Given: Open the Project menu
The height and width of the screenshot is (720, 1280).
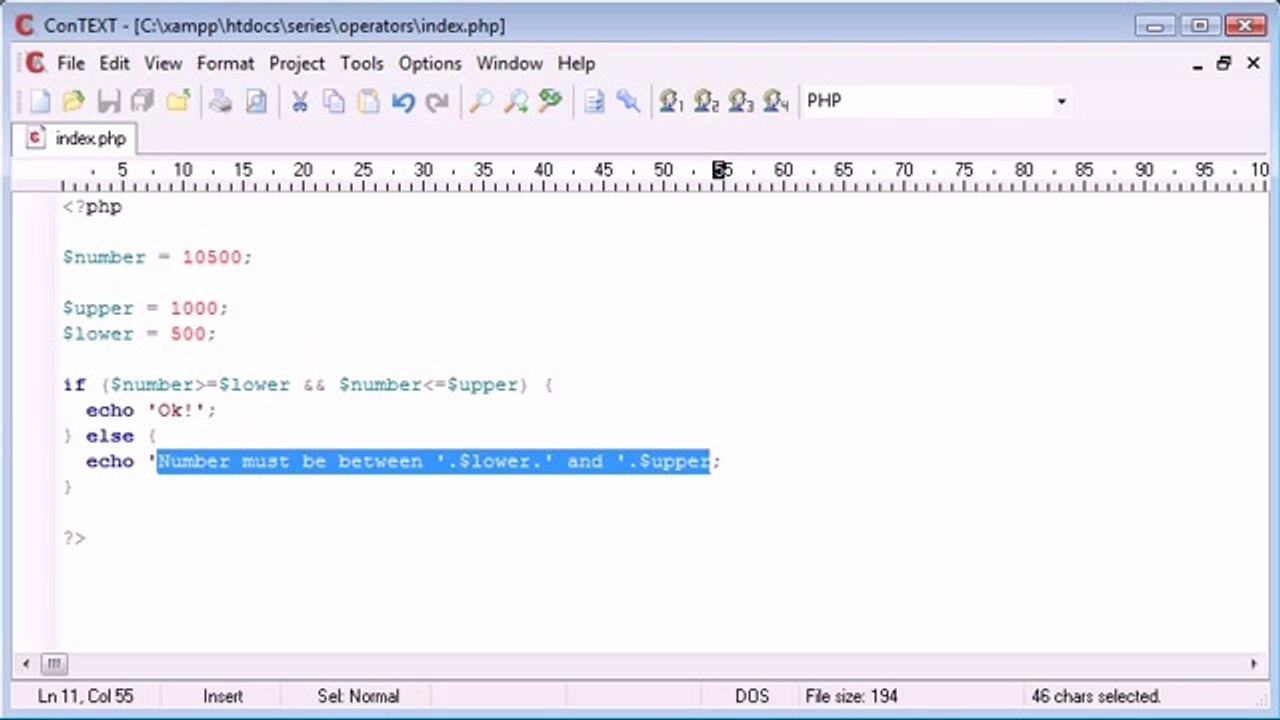Looking at the screenshot, I should [x=297, y=63].
